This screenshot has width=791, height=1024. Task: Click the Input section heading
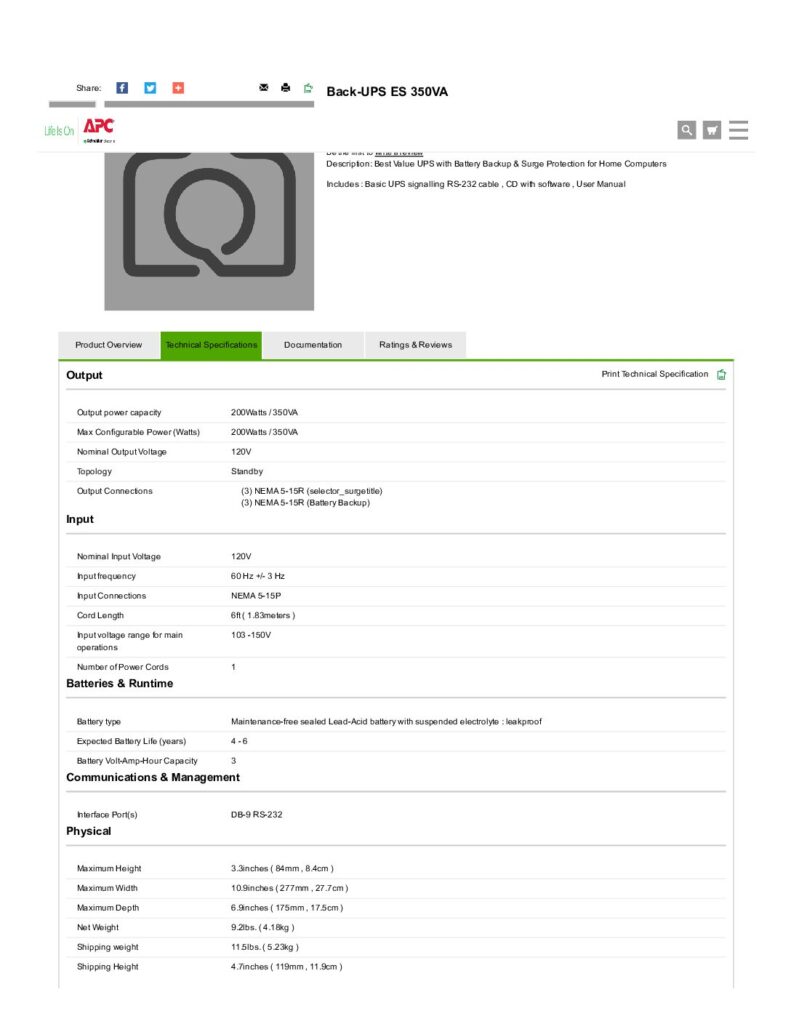pos(80,519)
